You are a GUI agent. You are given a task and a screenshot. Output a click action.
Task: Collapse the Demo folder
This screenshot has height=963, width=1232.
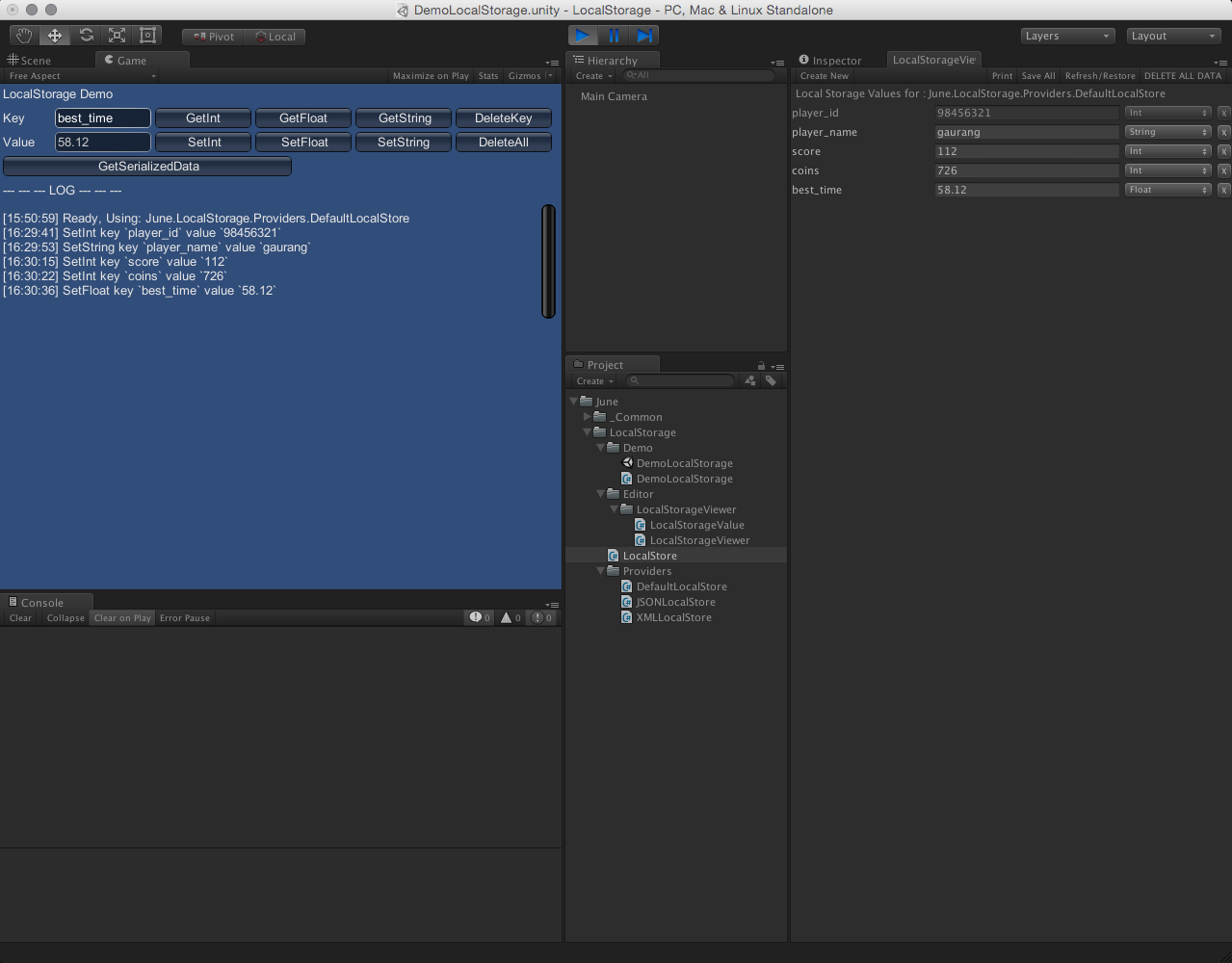pos(601,448)
